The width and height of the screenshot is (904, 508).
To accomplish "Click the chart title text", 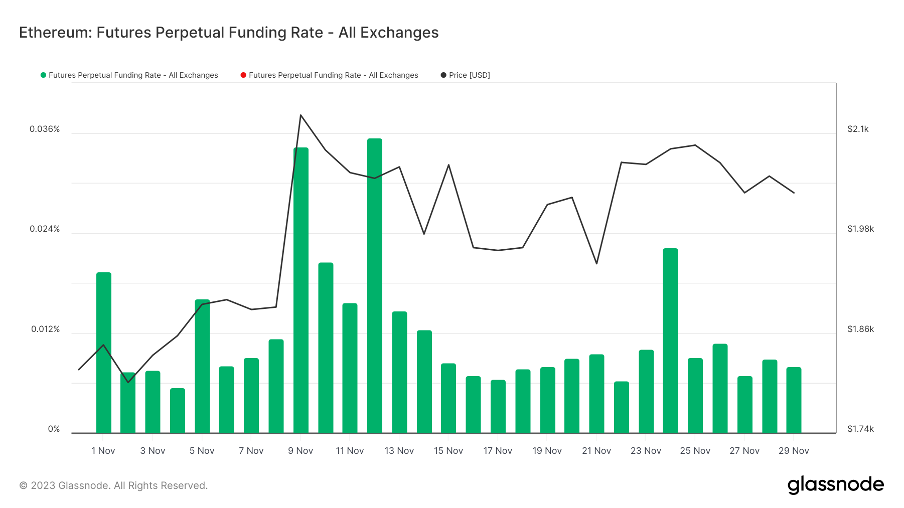I will (229, 32).
